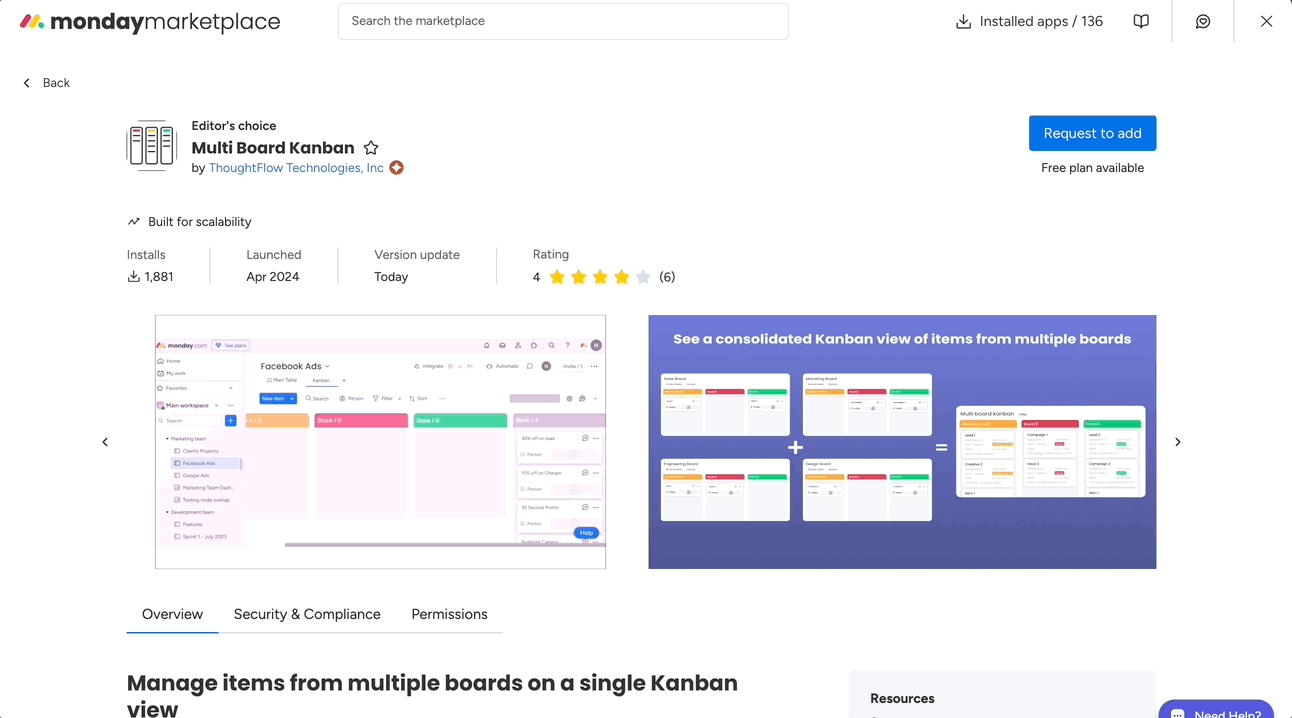Screen dimensions: 1292x718
Task: Click the first rating star
Action: click(x=557, y=277)
